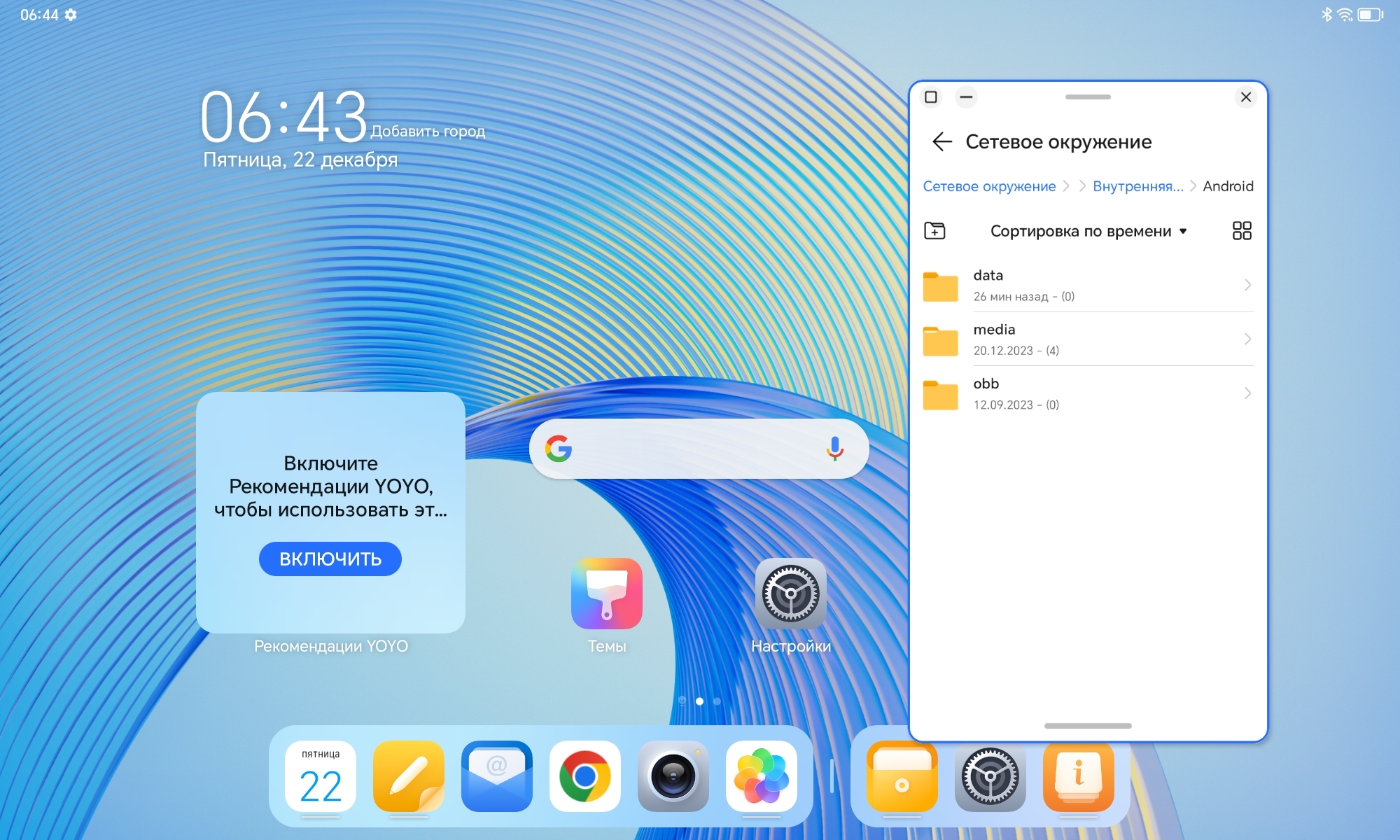Open the Темы app icon
This screenshot has width=1400, height=840.
tap(606, 594)
